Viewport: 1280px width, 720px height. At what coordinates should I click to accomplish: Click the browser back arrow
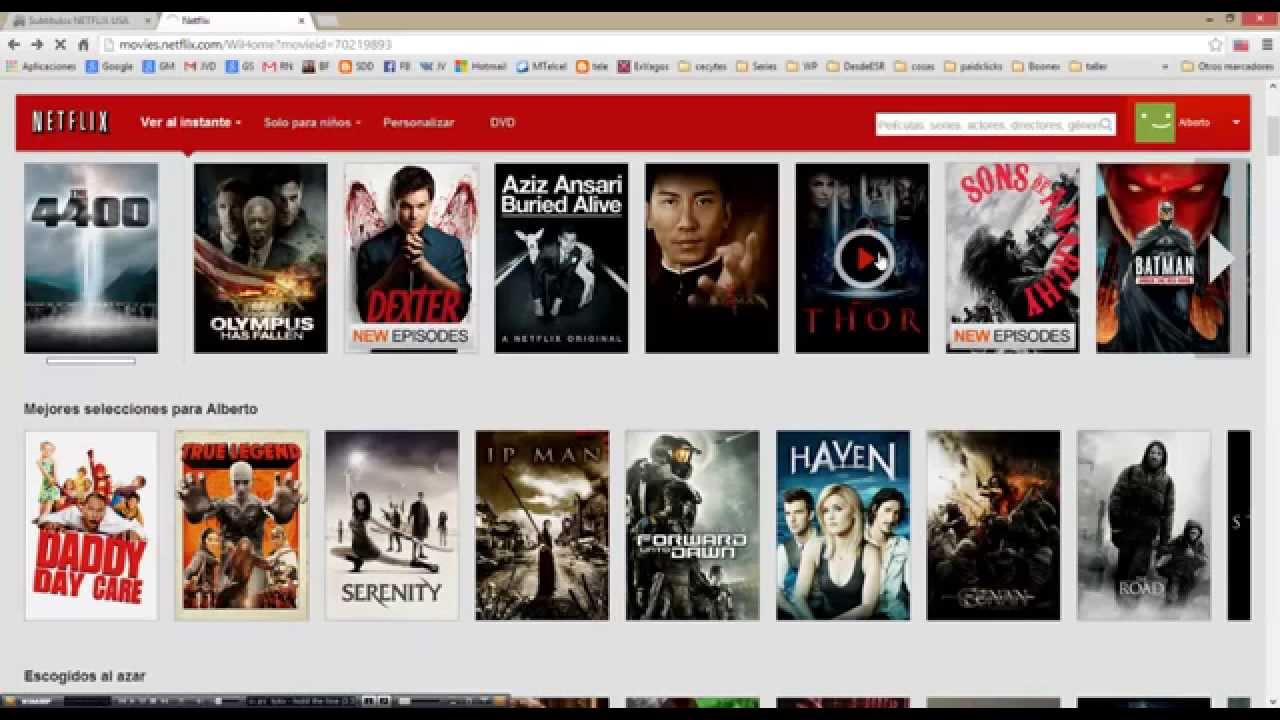[14, 44]
